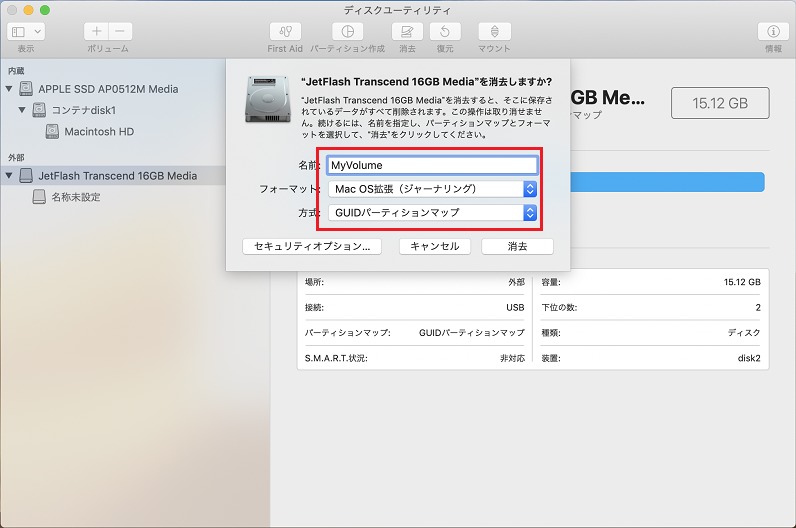Collapse the JetFlash Transcend 16GB Media tree

click(9, 176)
